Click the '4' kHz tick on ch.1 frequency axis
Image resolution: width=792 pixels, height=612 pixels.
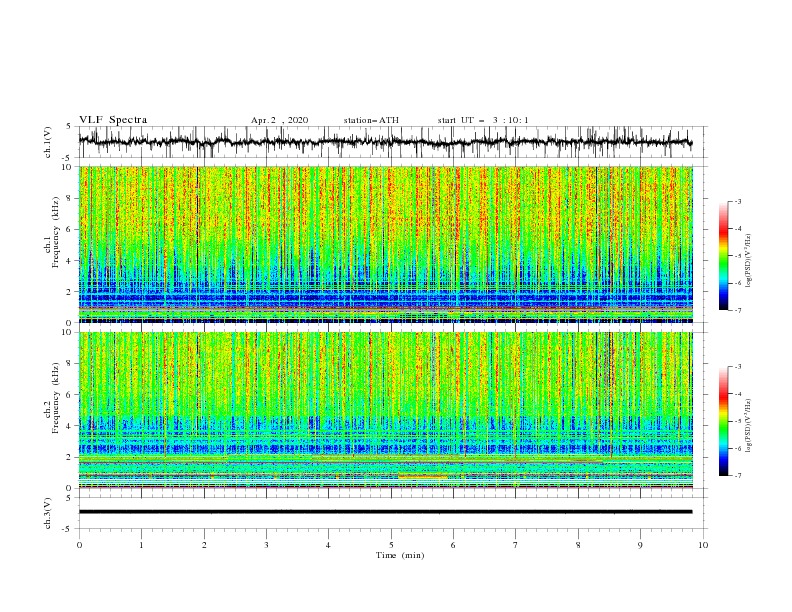(x=70, y=261)
